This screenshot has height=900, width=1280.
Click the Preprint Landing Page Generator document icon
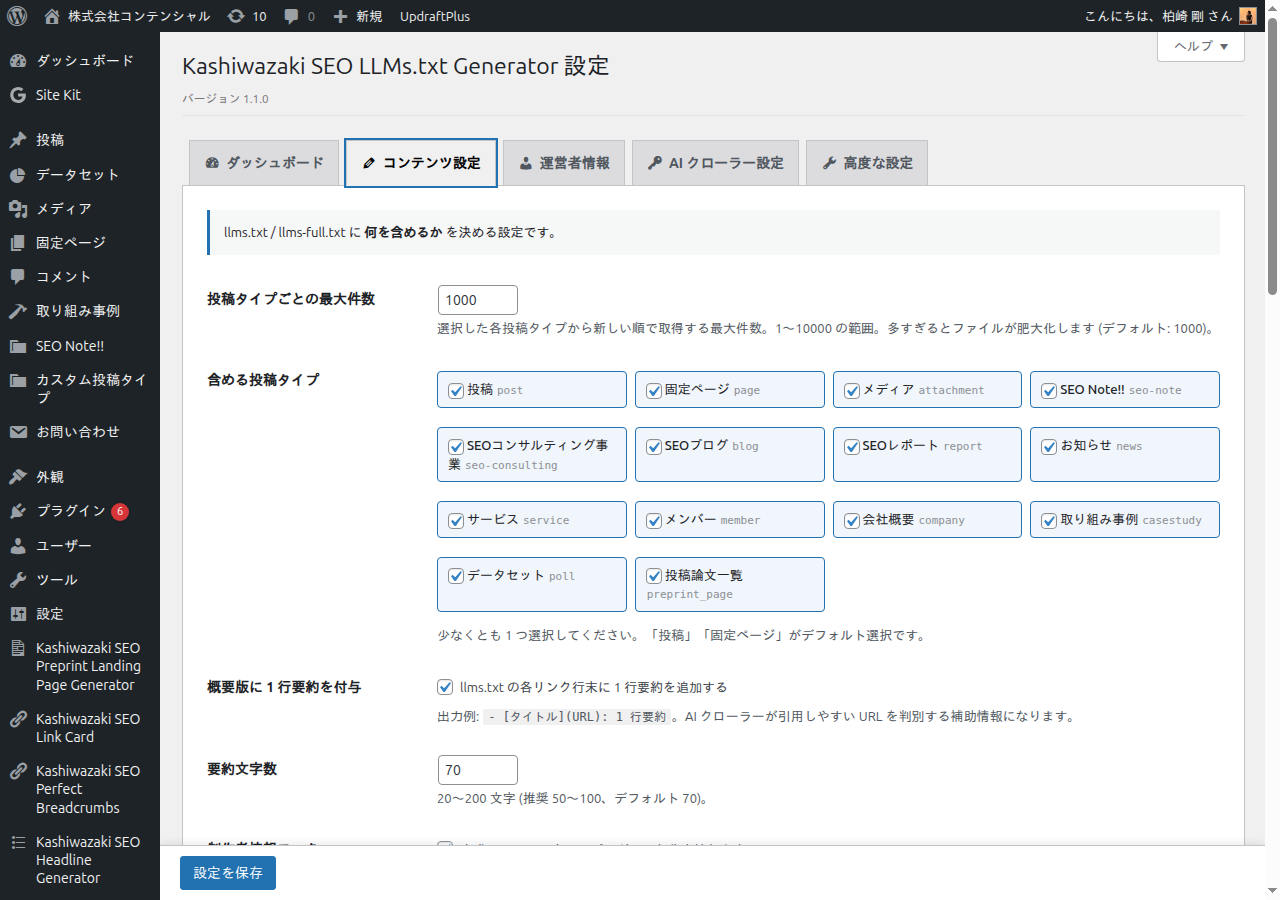click(18, 648)
